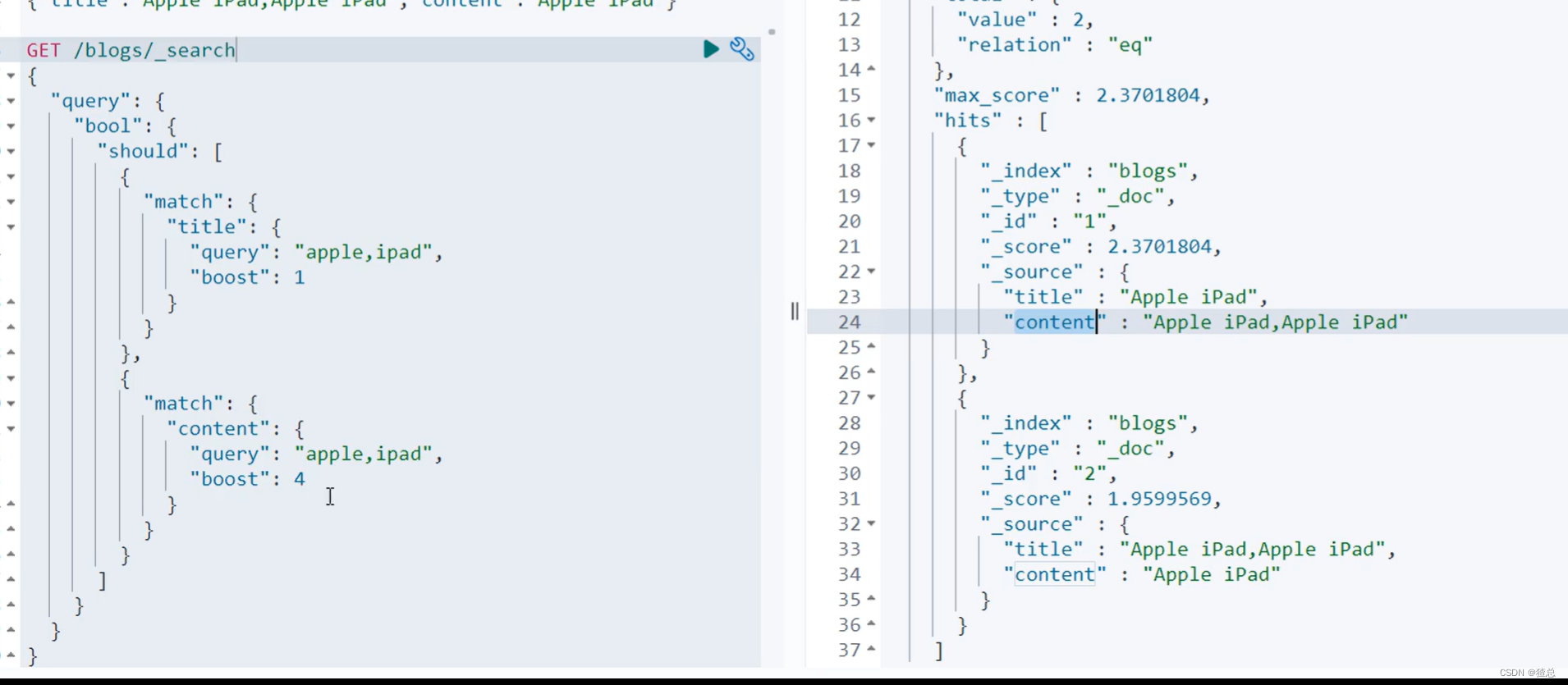
Task: Click the fold marker at line 37
Action: [x=871, y=650]
